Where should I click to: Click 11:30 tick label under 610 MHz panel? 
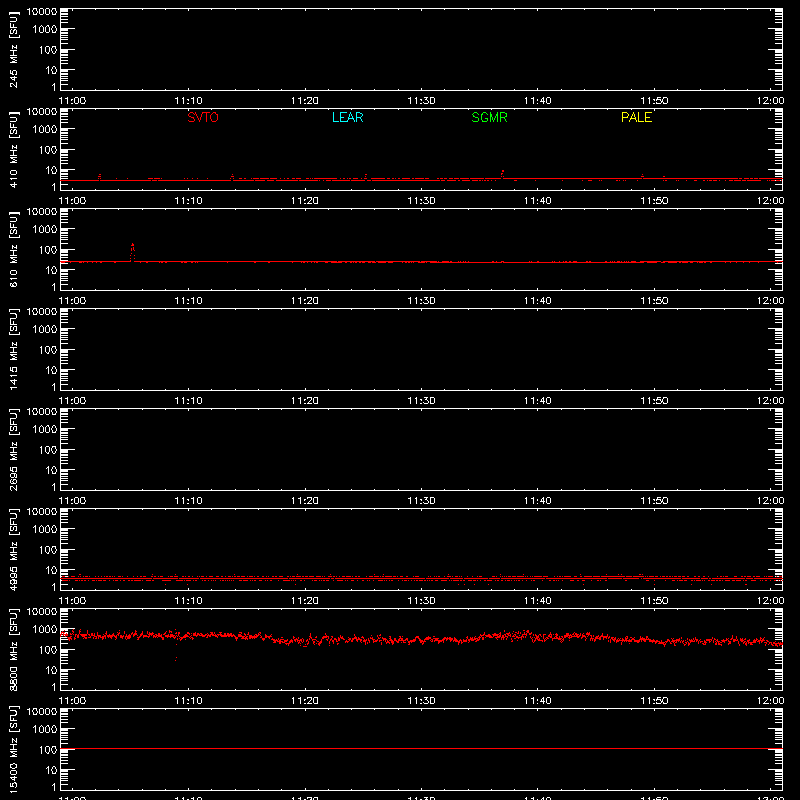click(x=421, y=301)
